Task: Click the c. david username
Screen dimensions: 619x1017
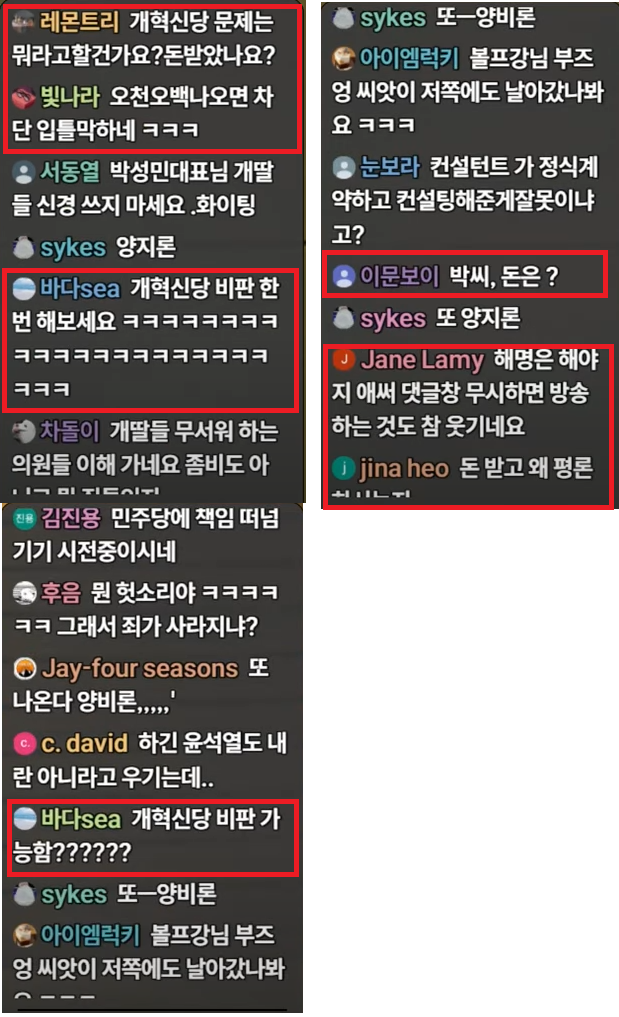Action: point(84,743)
